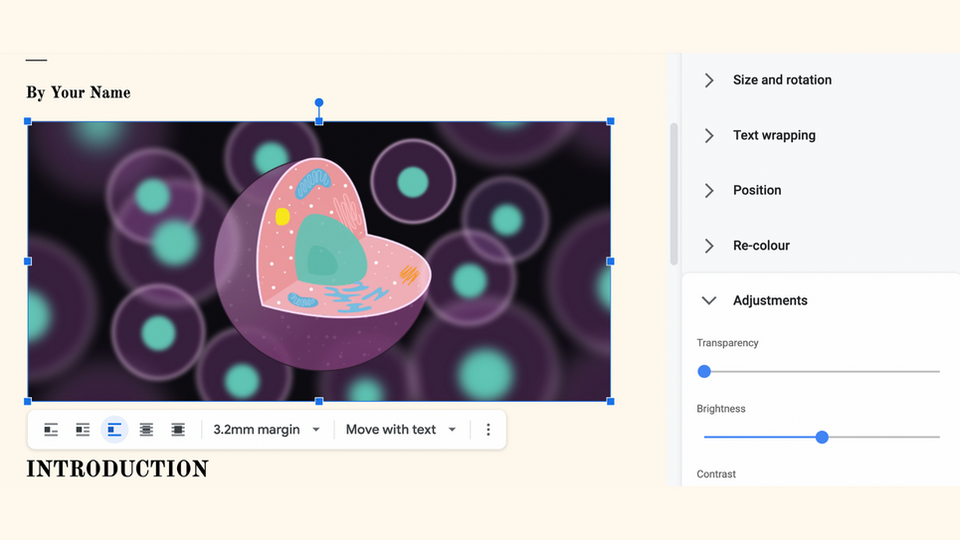This screenshot has width=960, height=540.
Task: Open the three-dot more options menu
Action: pos(488,430)
